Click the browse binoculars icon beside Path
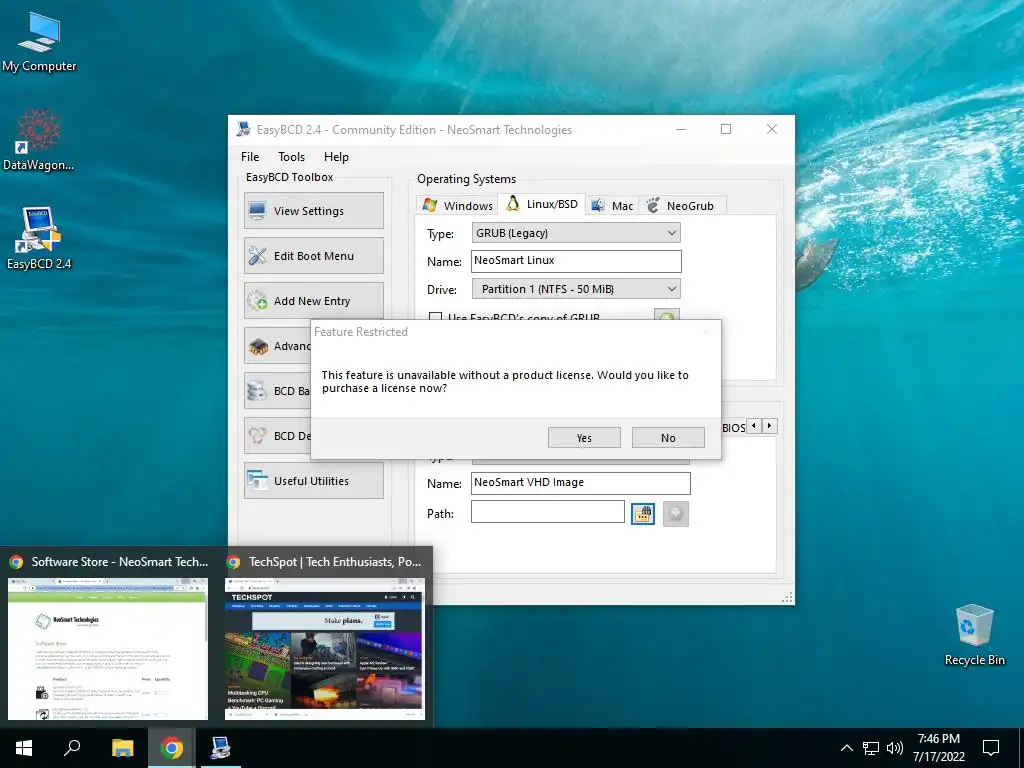Viewport: 1024px width, 768px height. pos(643,513)
